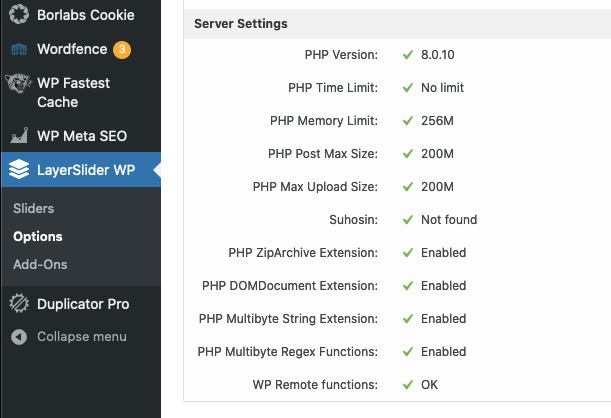This screenshot has width=611, height=418.
Task: Click the checkmark beside PHP Max Upload Size
Action: 408,187
